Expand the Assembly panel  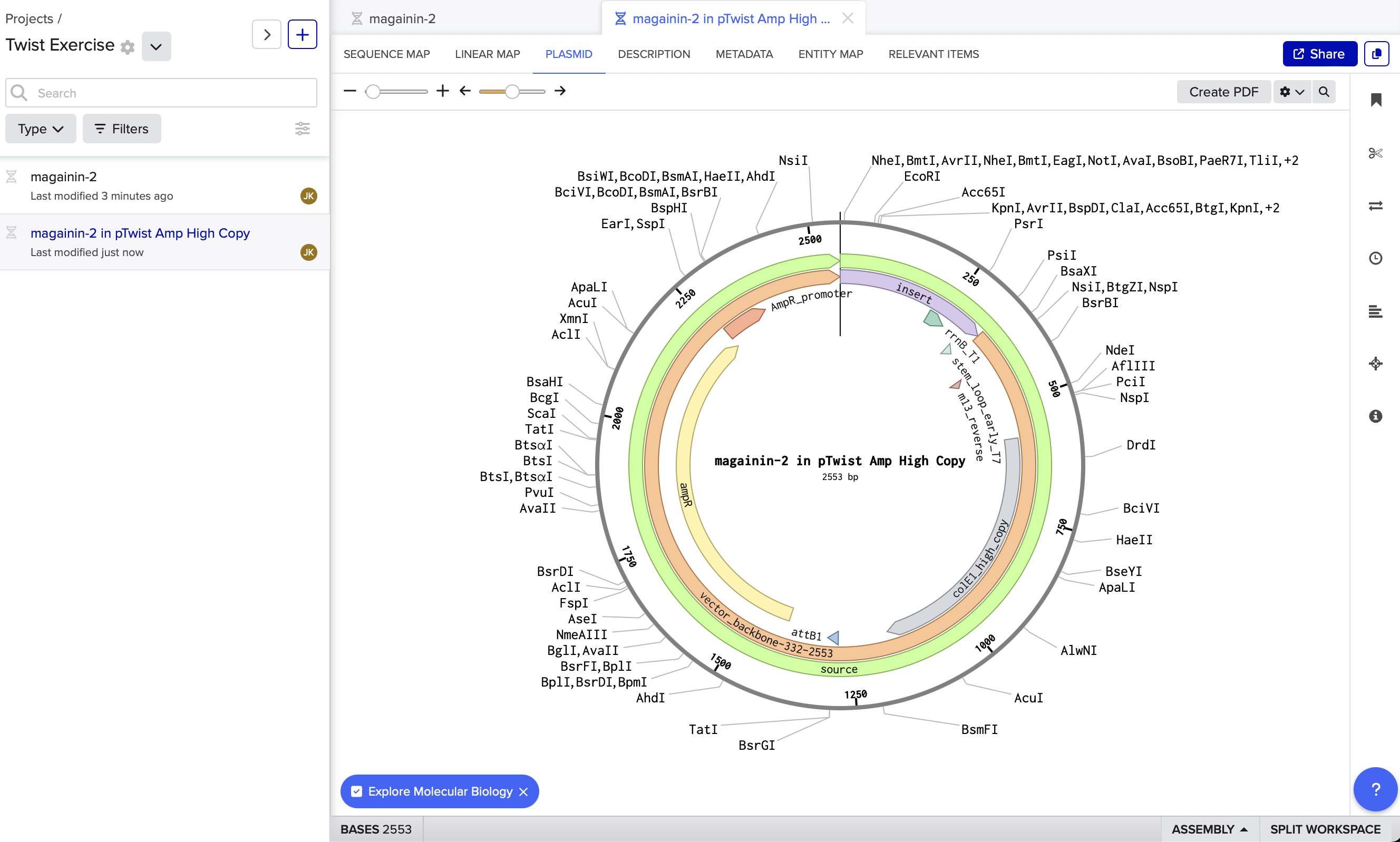click(1210, 829)
